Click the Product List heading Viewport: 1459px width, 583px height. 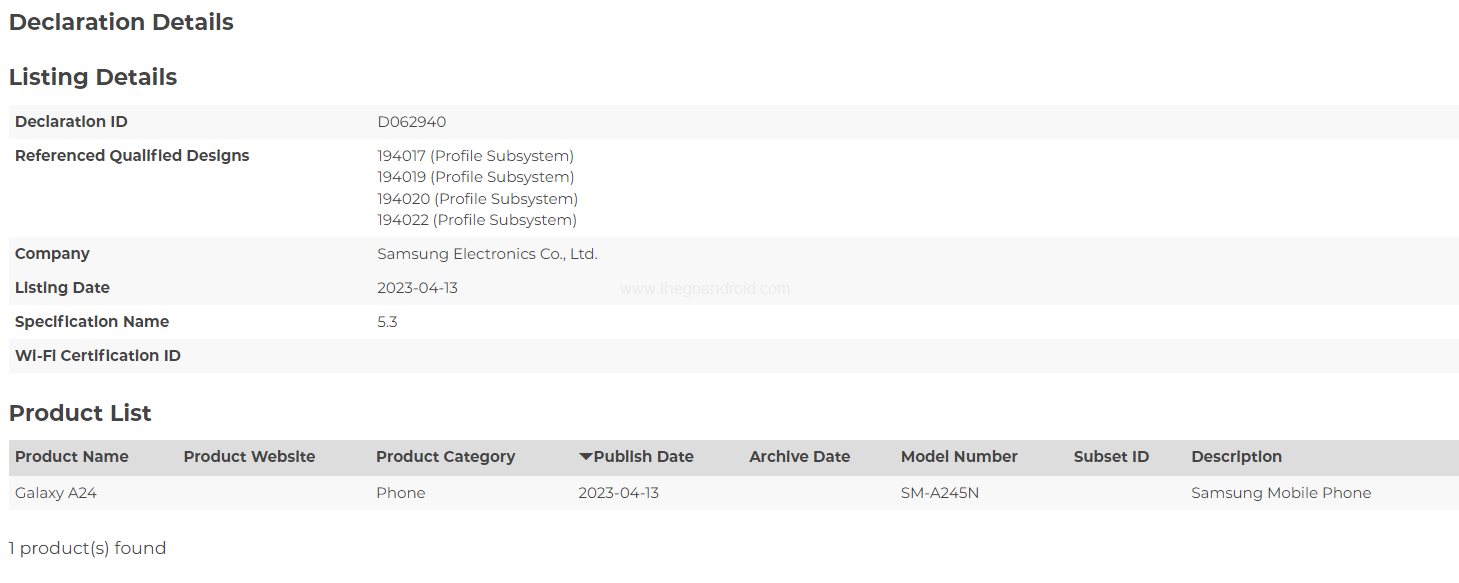(80, 413)
